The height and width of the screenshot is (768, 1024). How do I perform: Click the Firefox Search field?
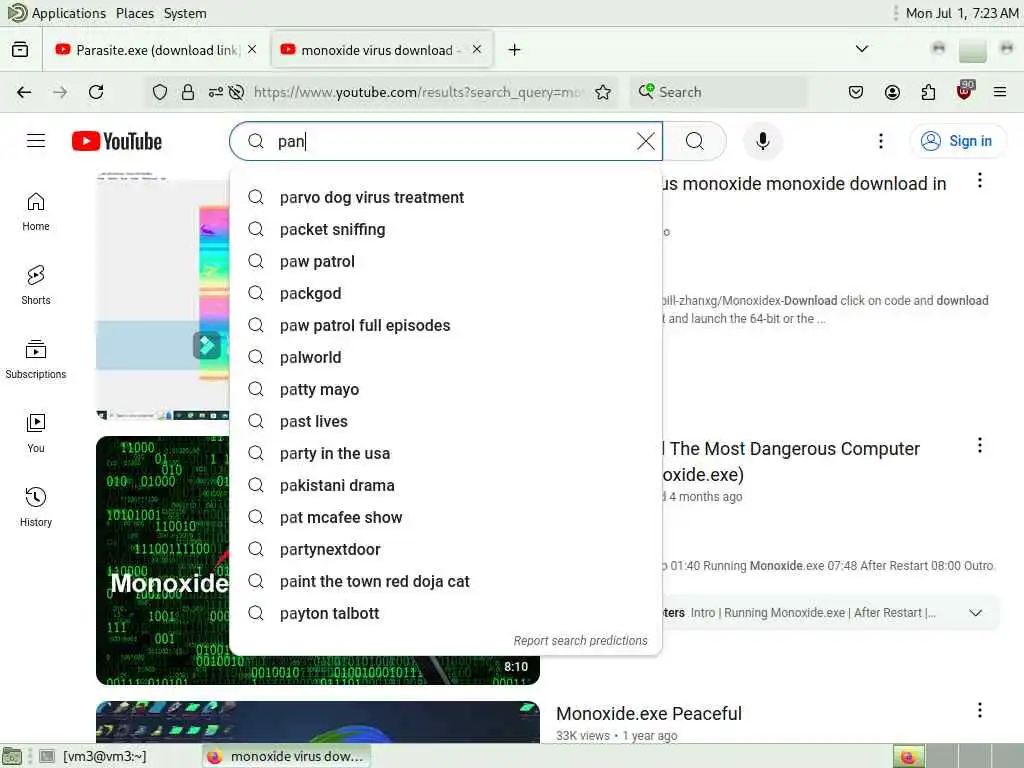tap(718, 92)
